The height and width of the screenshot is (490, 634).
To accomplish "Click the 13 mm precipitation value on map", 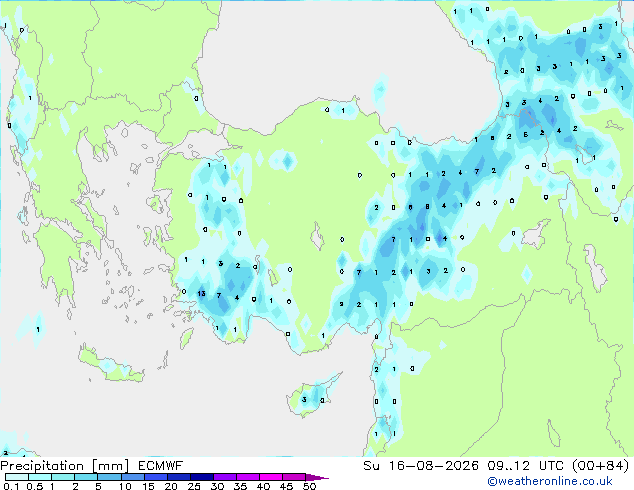I will pyautogui.click(x=201, y=294).
